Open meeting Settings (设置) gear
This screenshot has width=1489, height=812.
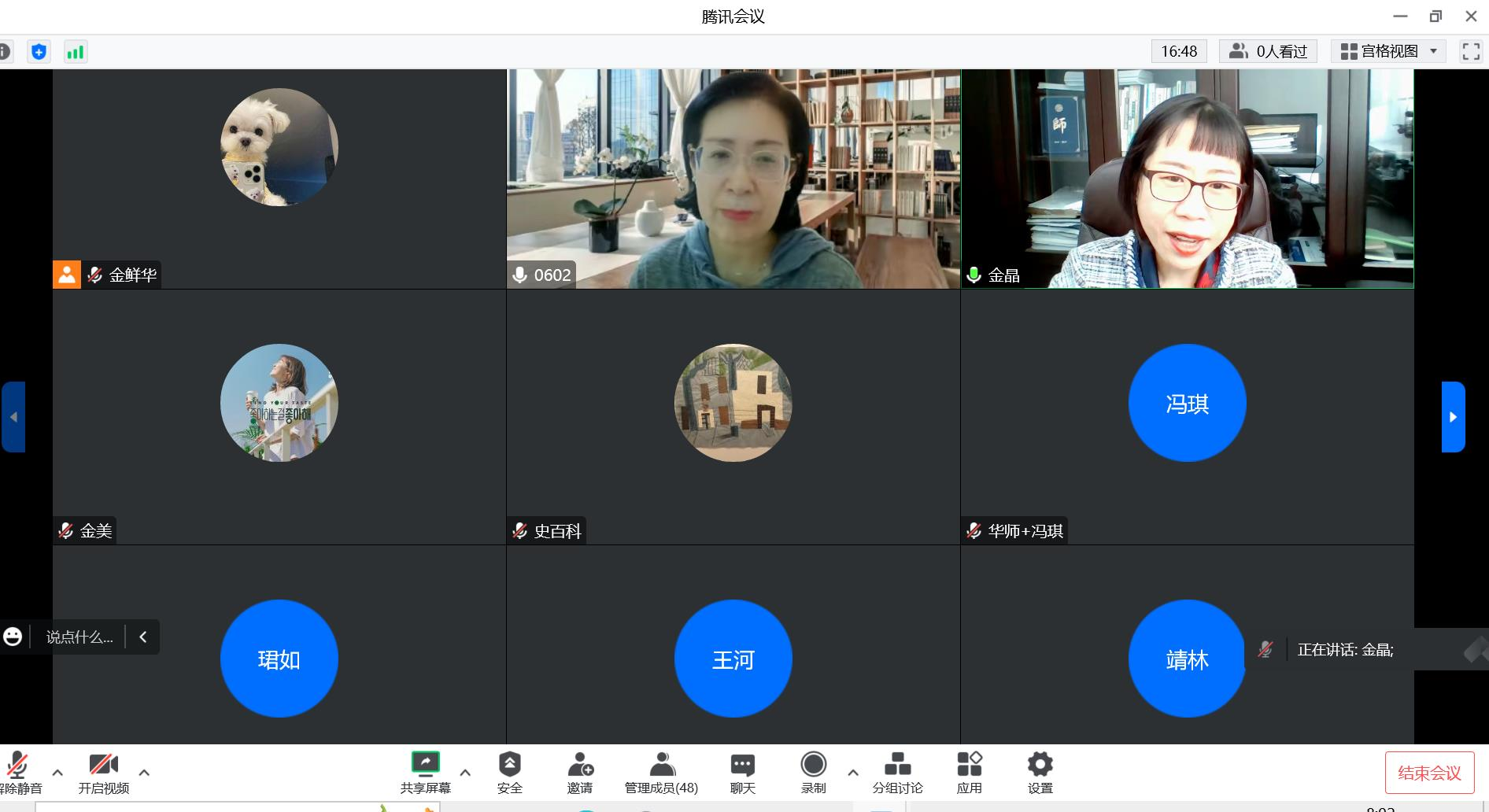tap(1040, 772)
